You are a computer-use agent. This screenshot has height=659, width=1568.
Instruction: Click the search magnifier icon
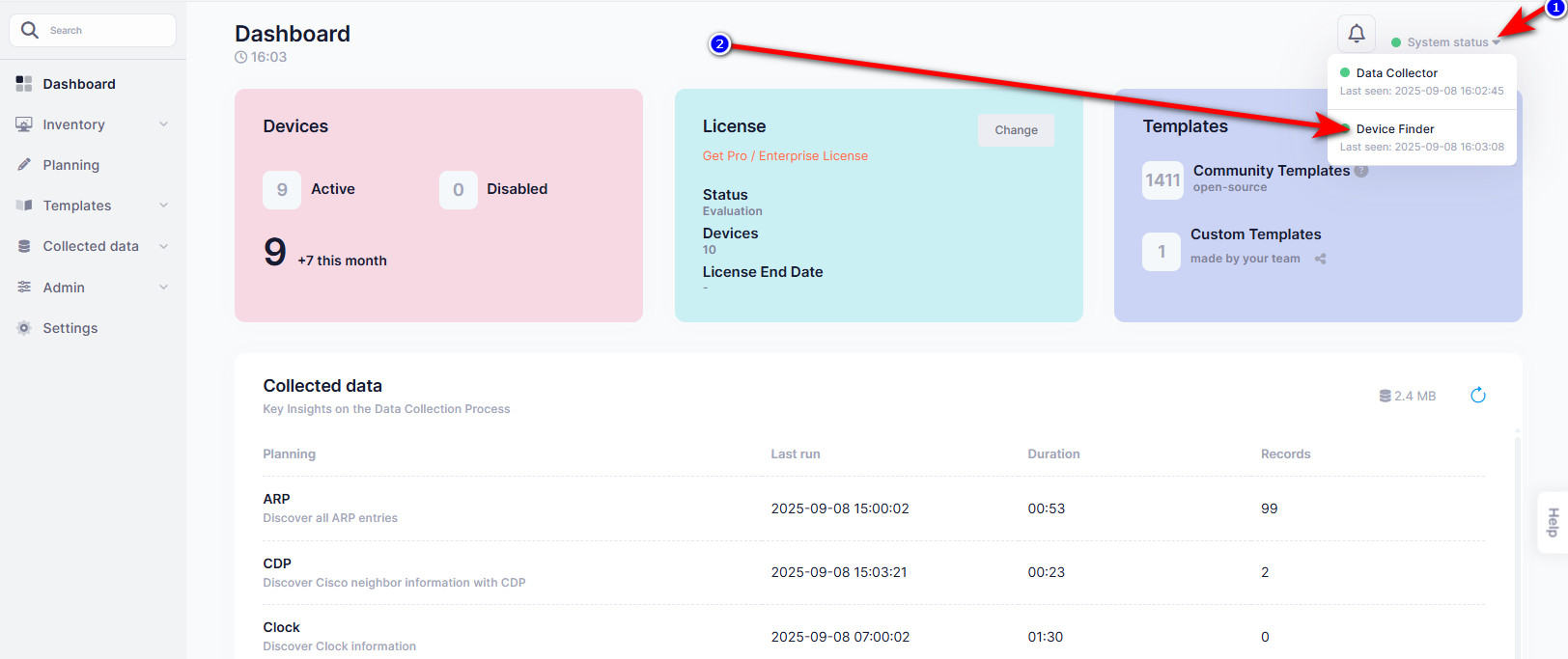pos(30,30)
